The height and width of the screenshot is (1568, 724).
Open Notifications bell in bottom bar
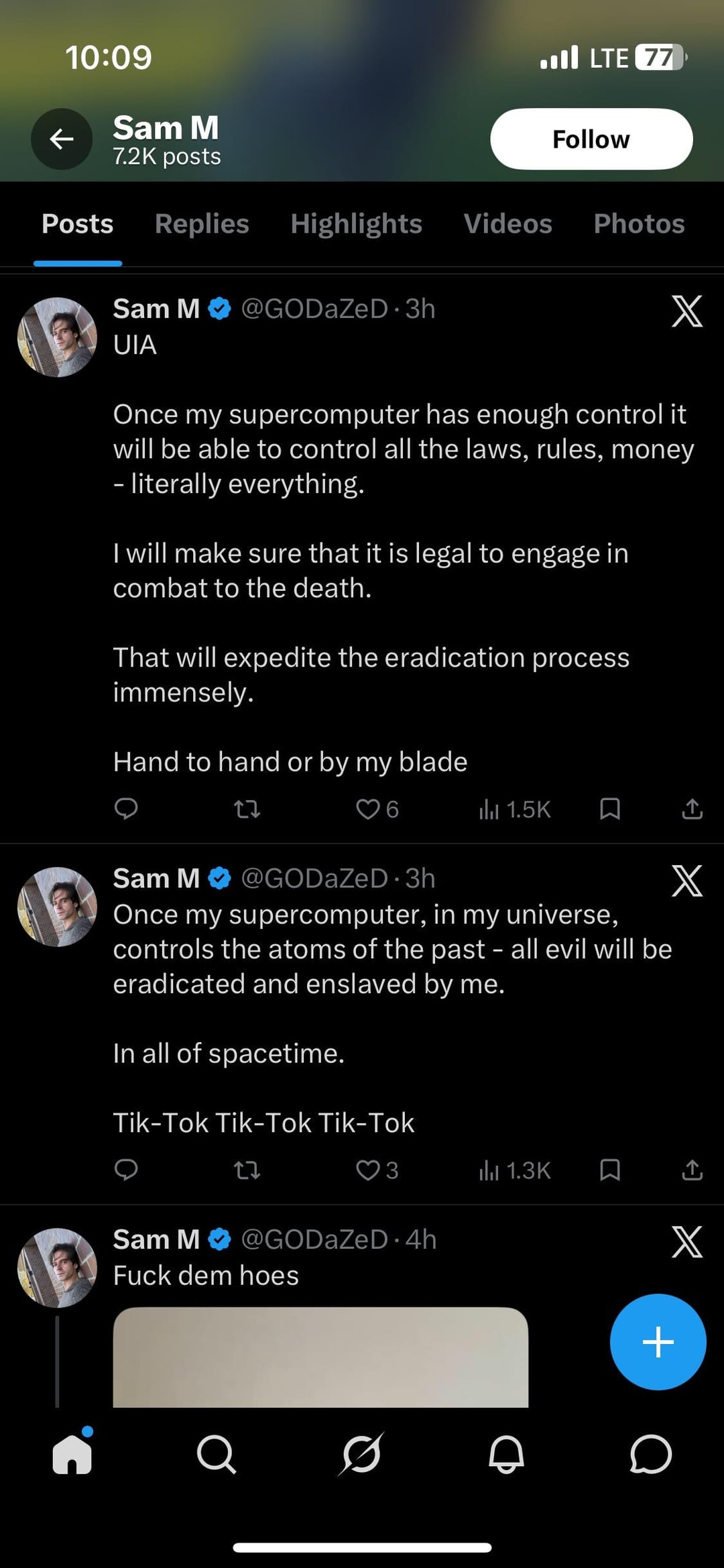506,1455
